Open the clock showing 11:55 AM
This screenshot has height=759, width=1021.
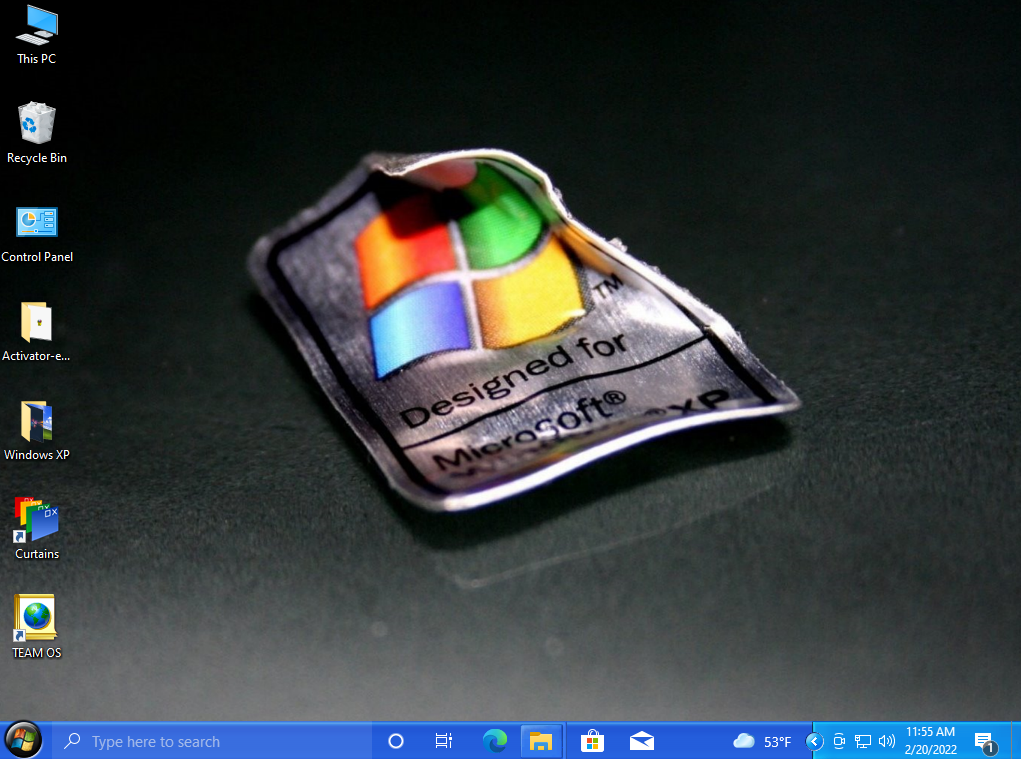coord(930,741)
